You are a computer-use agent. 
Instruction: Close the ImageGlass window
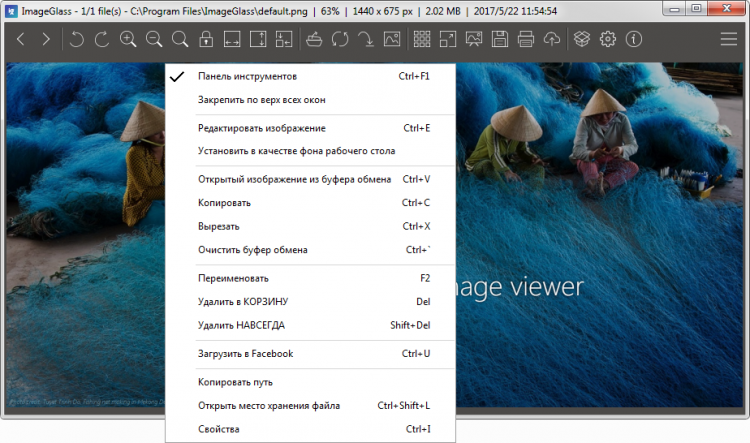pos(726,8)
